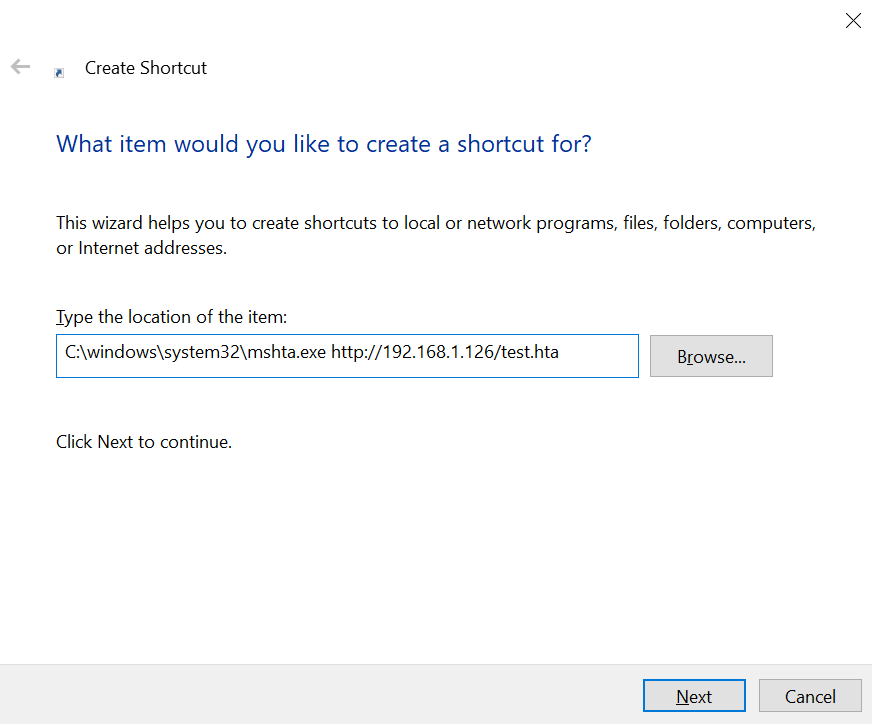The image size is (872, 724).
Task: Click the word "shortcut for?" in the heading
Action: (524, 144)
